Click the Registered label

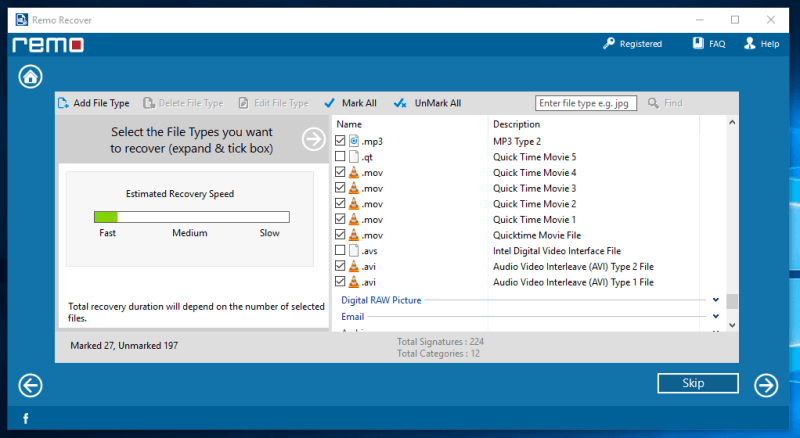click(641, 44)
